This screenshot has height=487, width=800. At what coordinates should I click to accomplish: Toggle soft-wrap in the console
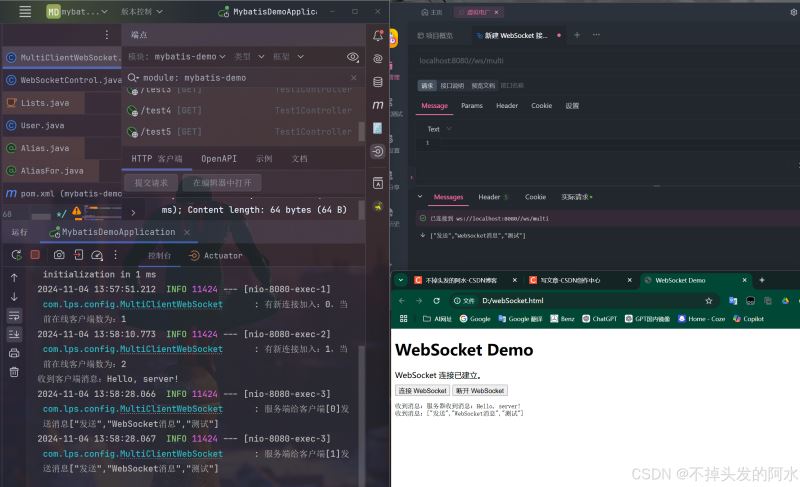tap(14, 316)
